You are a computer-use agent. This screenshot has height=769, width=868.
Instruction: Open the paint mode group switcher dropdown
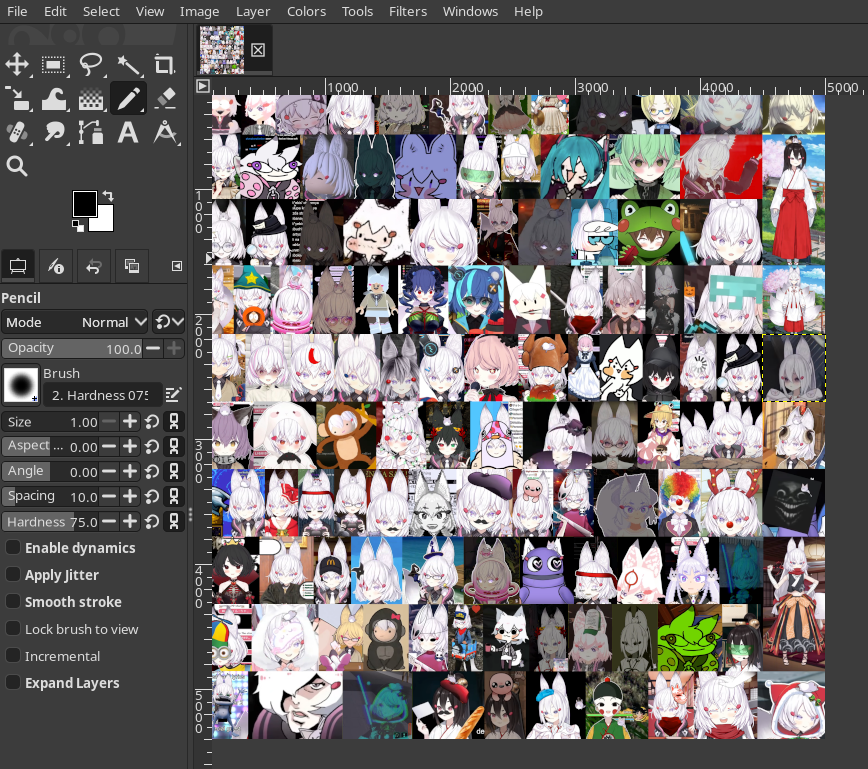click(169, 322)
